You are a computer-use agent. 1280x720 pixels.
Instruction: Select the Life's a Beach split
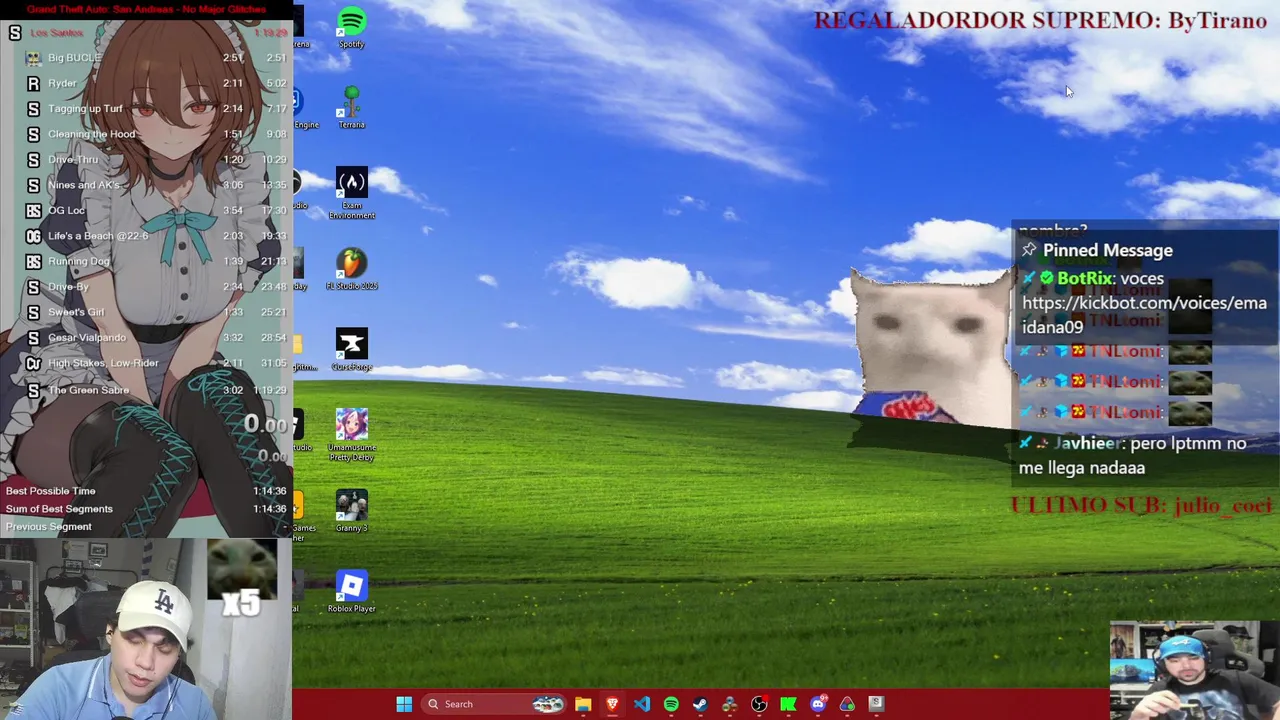click(x=146, y=236)
